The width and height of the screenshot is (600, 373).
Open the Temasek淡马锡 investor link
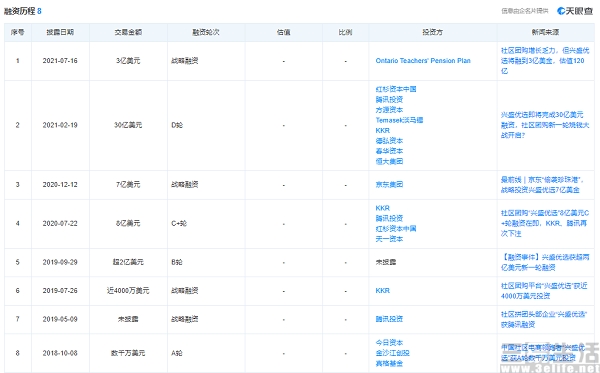[399, 120]
